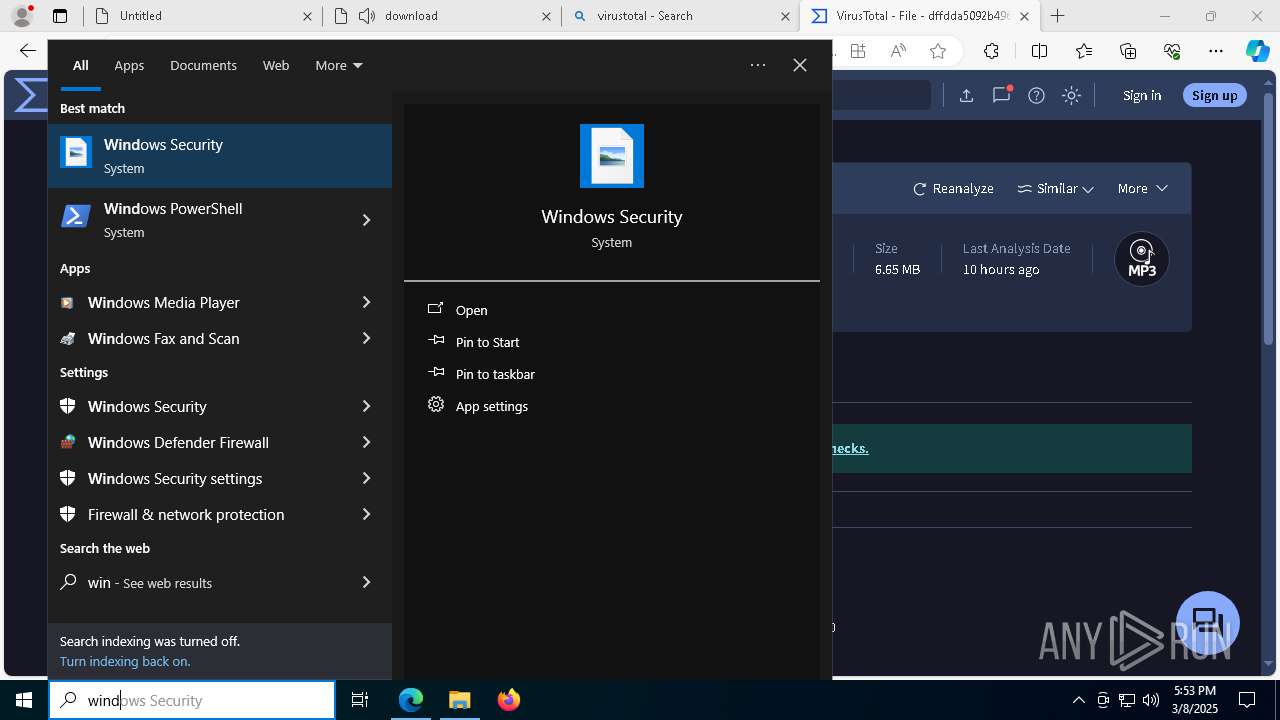
Task: Open Edge Copilot sidebar icon
Action: point(1257,51)
